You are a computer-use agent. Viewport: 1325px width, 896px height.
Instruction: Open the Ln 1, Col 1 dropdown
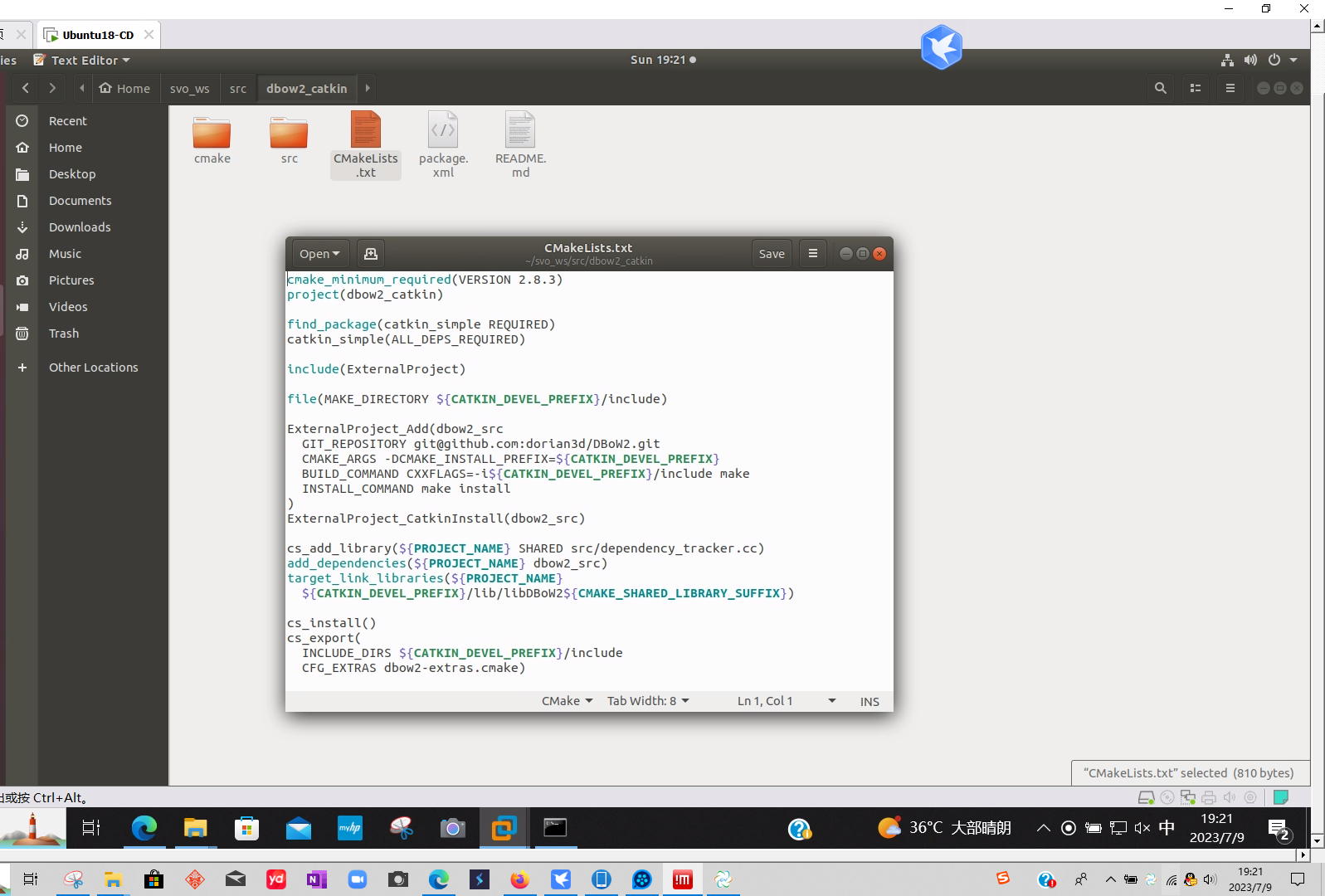click(787, 702)
